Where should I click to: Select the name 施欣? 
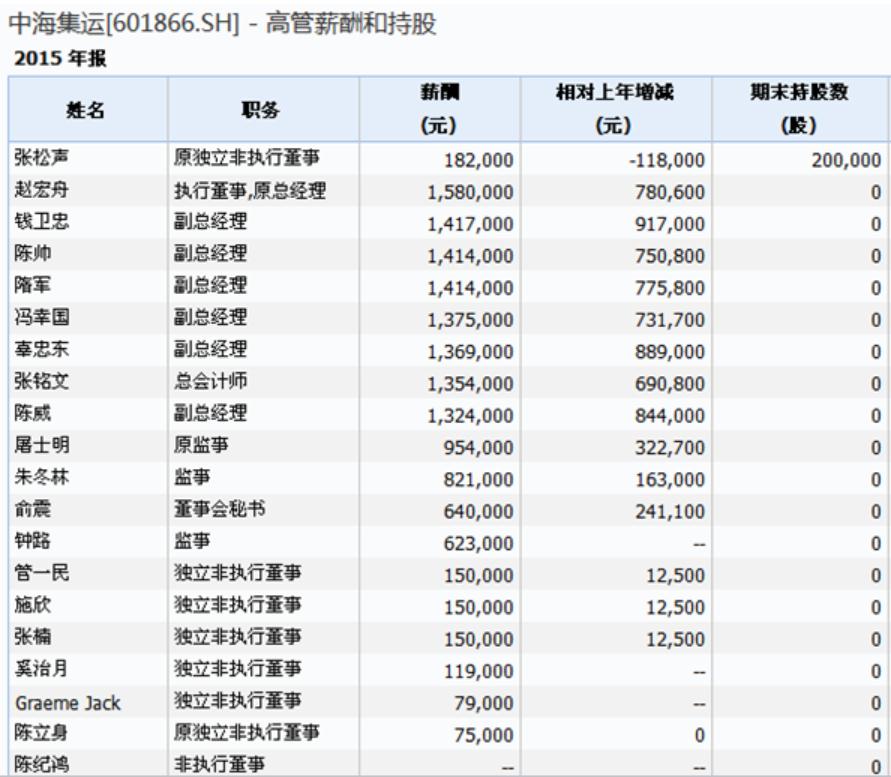[32, 604]
